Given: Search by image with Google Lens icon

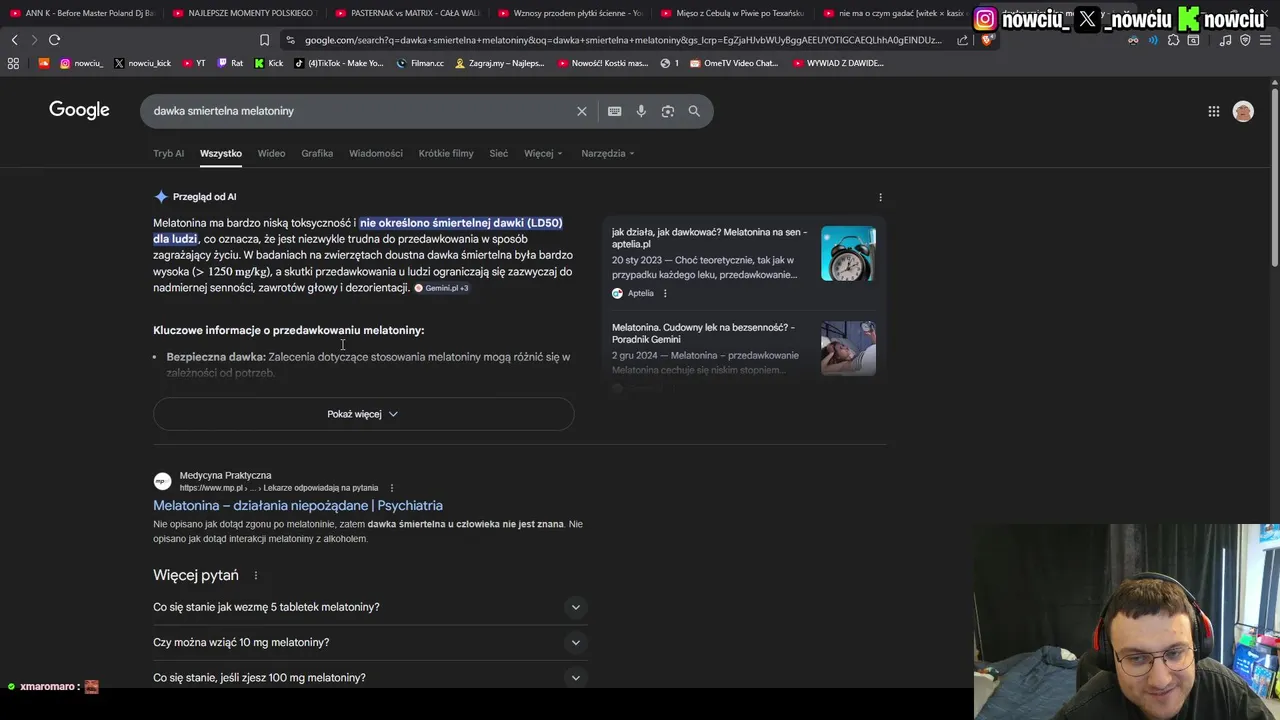Looking at the screenshot, I should pos(668,111).
